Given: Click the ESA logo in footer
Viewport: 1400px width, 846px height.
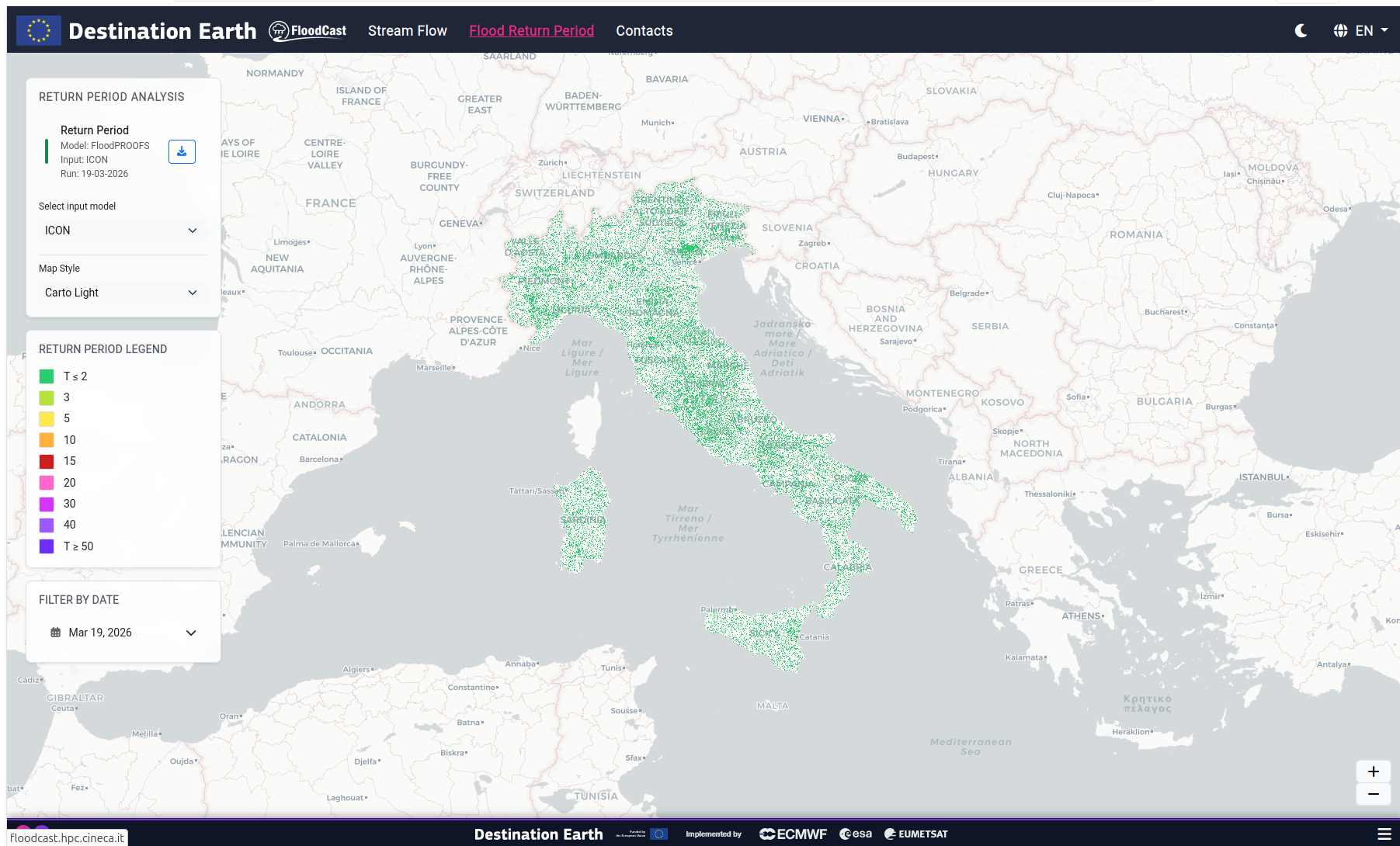Looking at the screenshot, I should coord(856,834).
